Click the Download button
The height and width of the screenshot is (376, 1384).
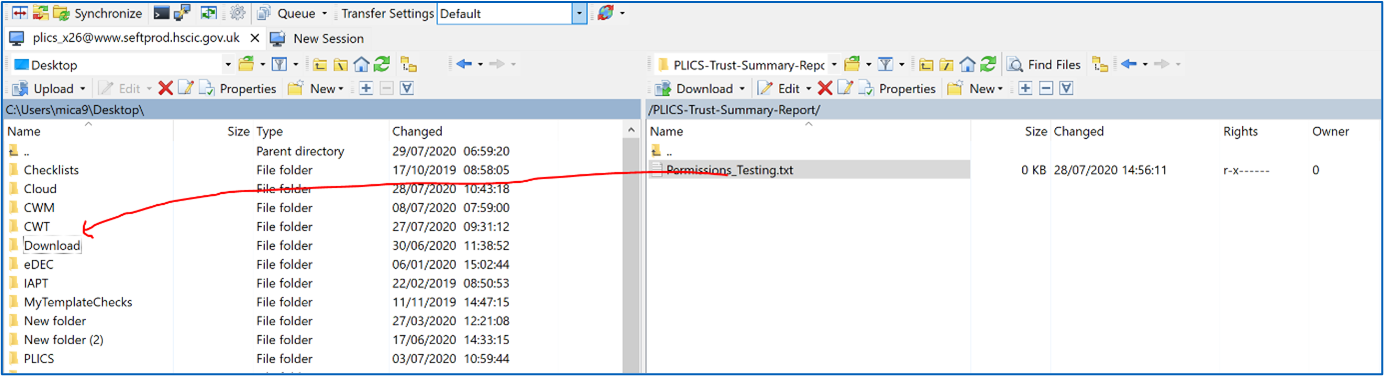click(695, 89)
